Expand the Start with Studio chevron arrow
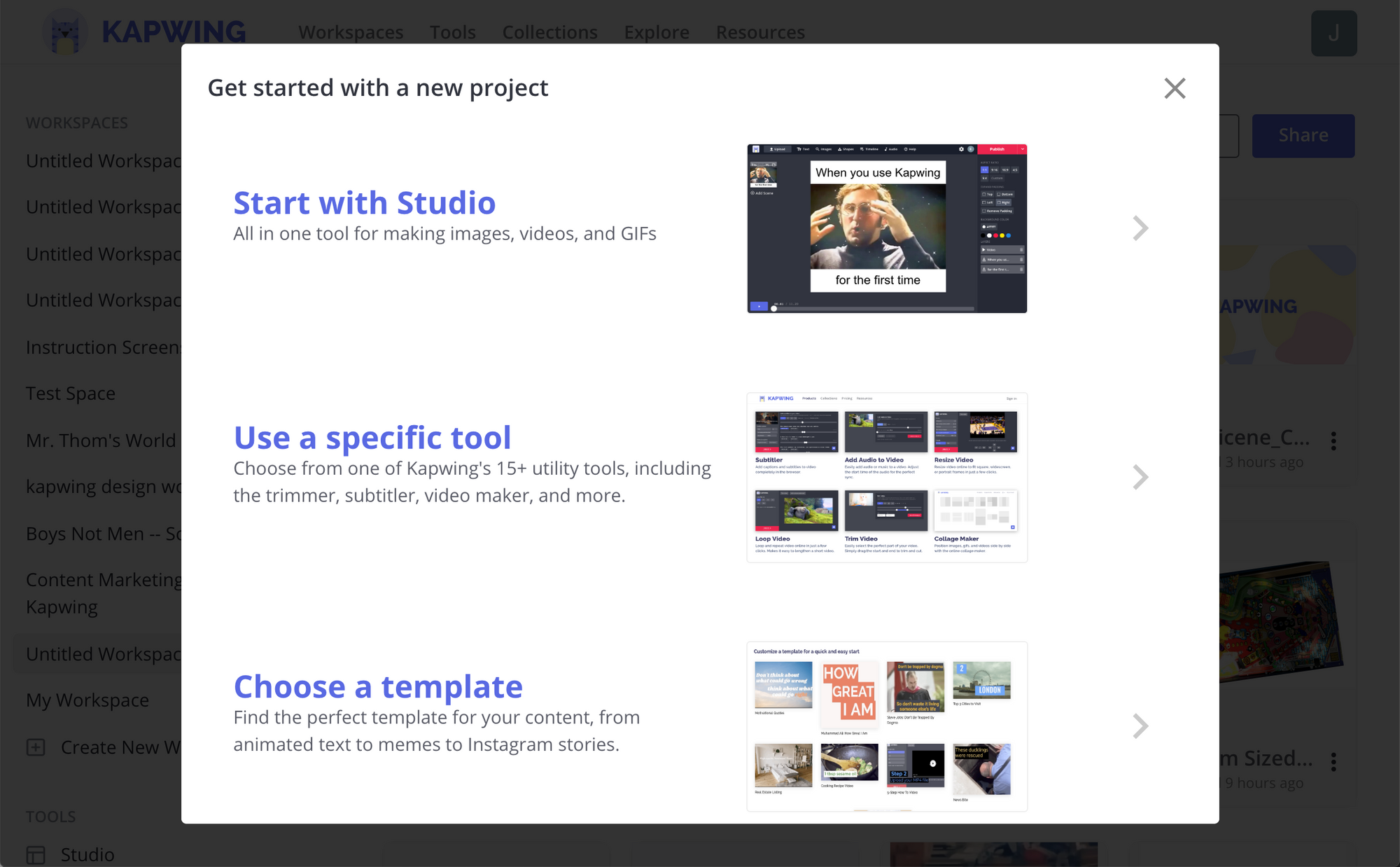 [1140, 228]
